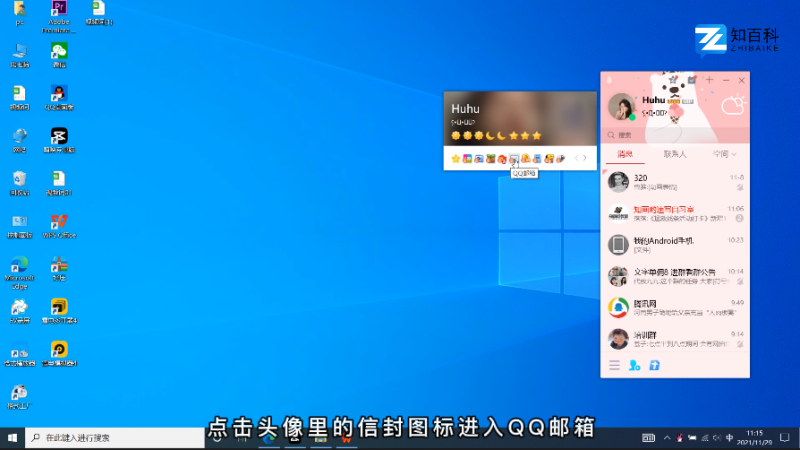Click the plus icon in the QQ title bar
Screen dimensions: 800x450
click(x=709, y=80)
